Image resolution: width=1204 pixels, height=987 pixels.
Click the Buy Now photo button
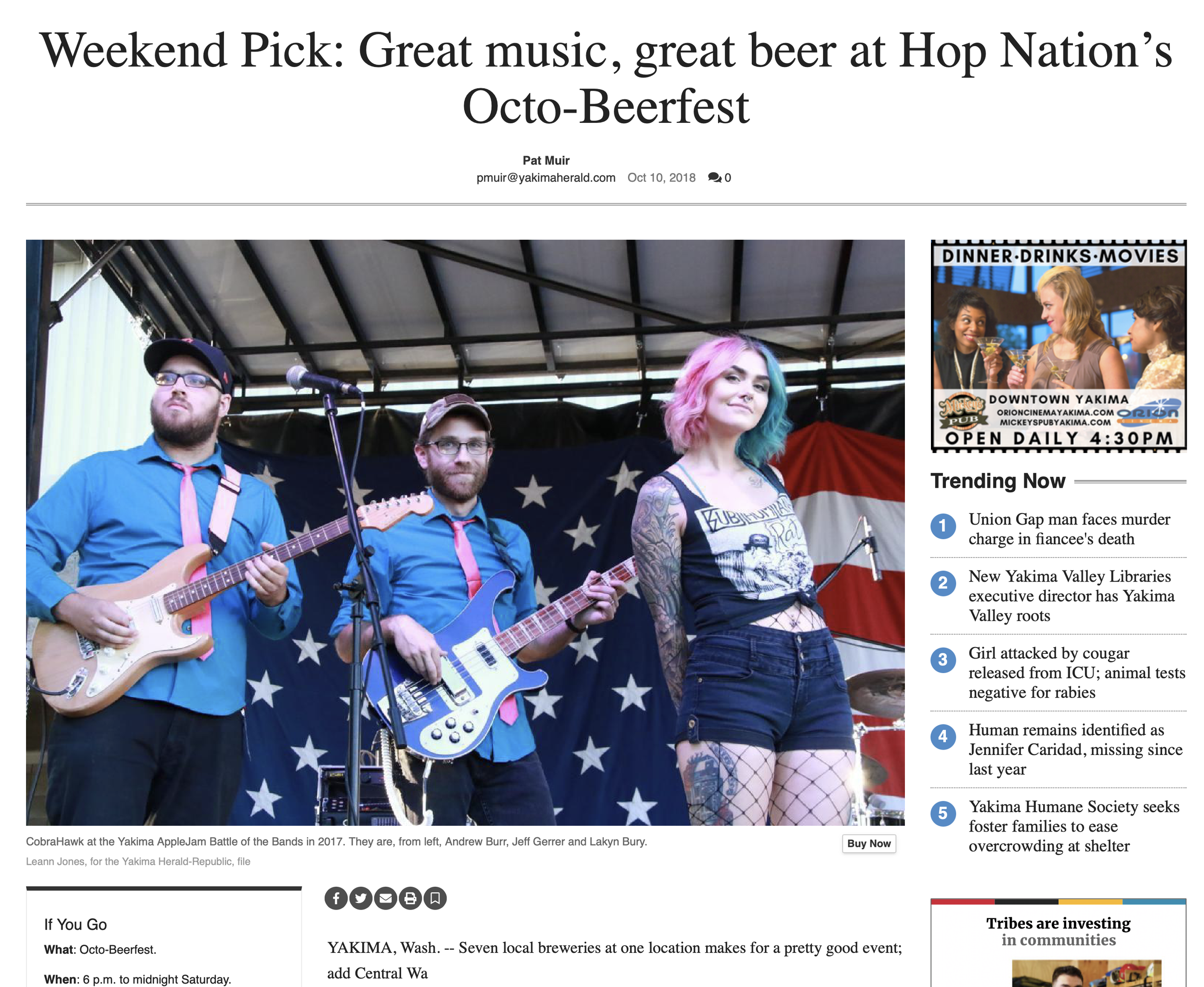(868, 843)
